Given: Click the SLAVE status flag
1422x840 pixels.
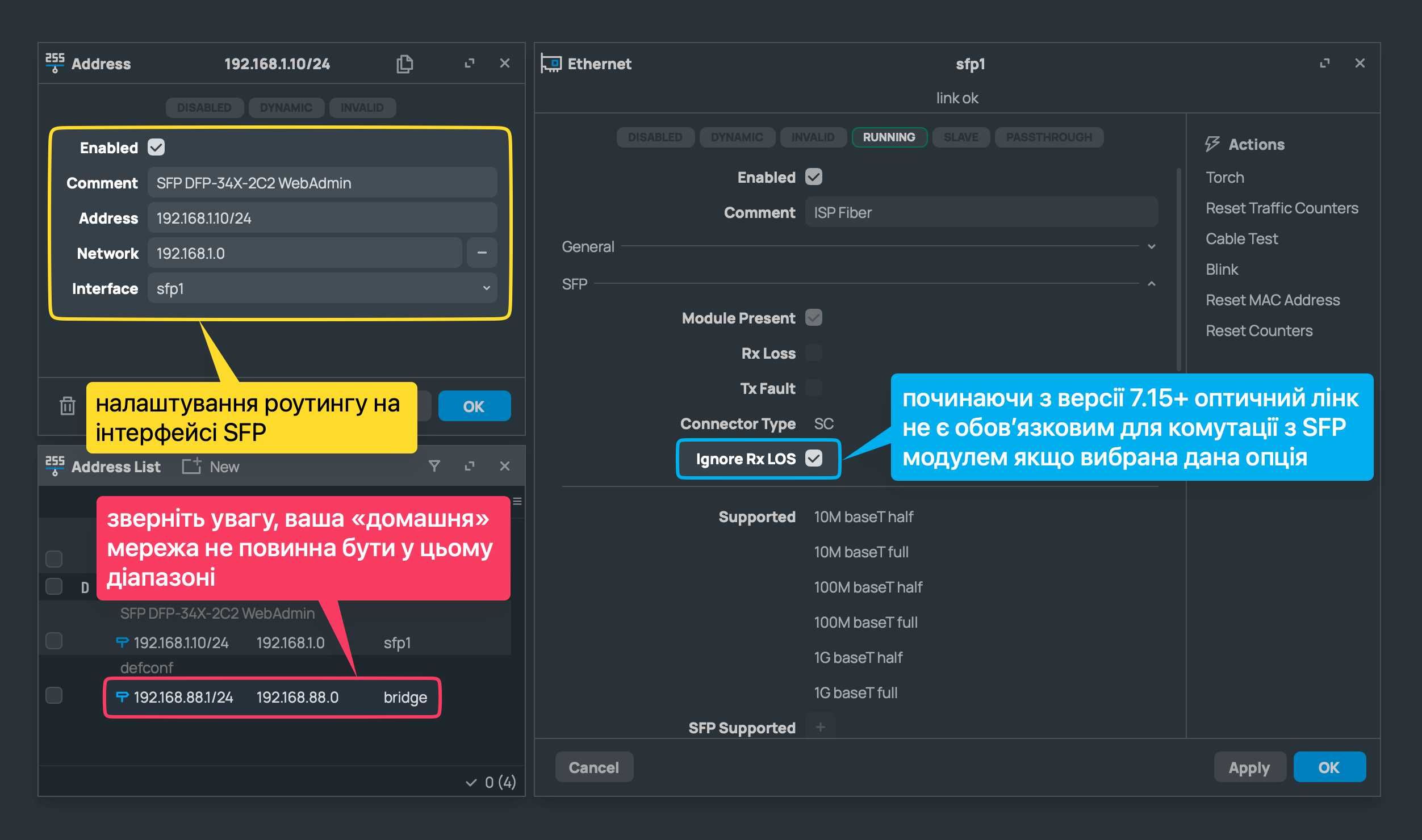Looking at the screenshot, I should click(x=961, y=137).
